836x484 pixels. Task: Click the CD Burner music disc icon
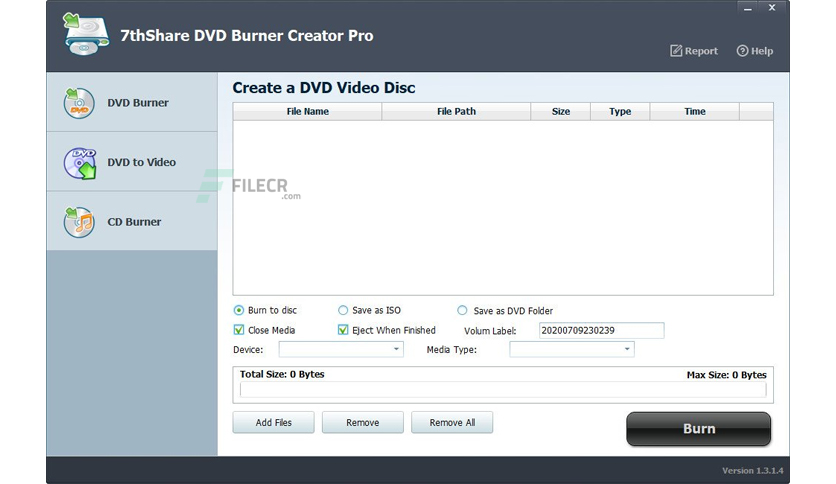[x=79, y=222]
